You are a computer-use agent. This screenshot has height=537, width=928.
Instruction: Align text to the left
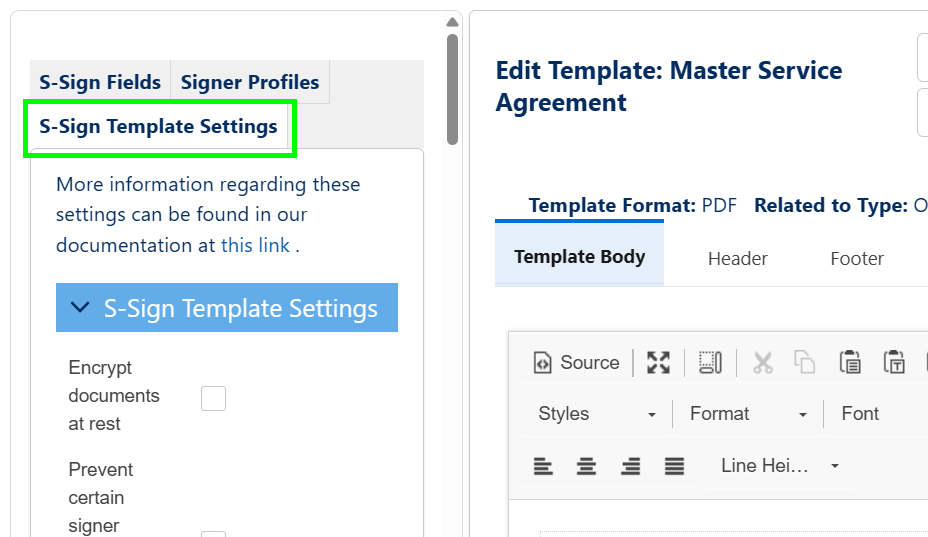(x=543, y=466)
